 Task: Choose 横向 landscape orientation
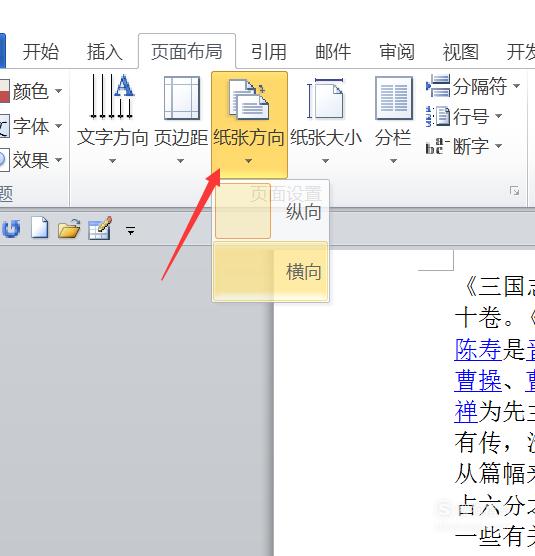tap(271, 272)
